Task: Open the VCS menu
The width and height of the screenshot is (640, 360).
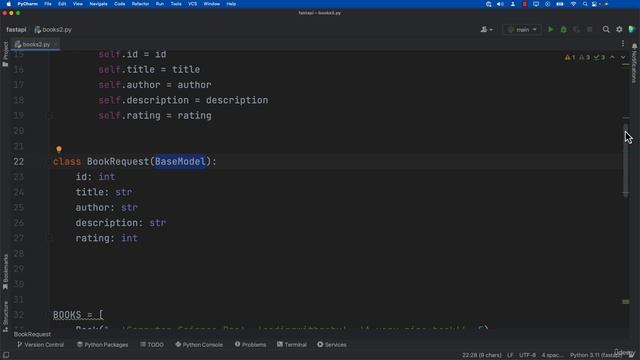Action: (193, 4)
